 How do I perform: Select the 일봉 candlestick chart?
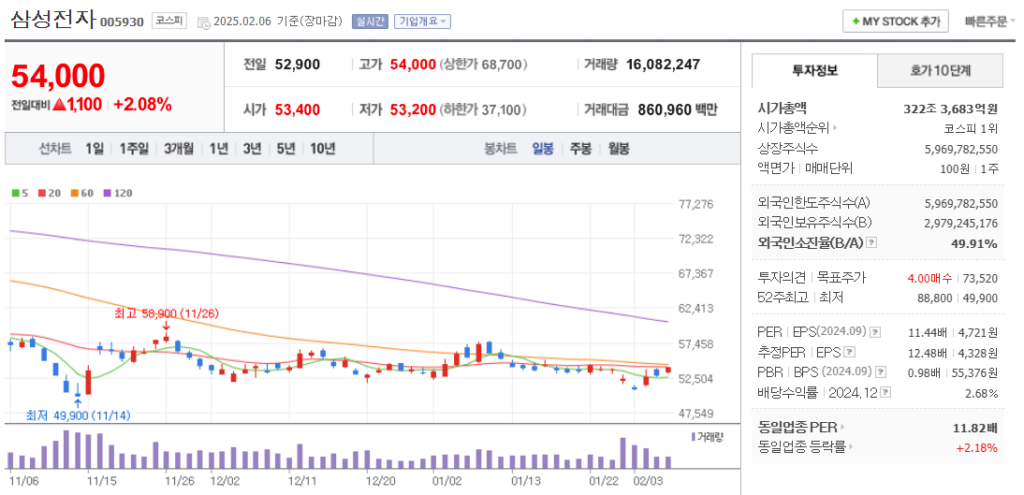[543, 149]
